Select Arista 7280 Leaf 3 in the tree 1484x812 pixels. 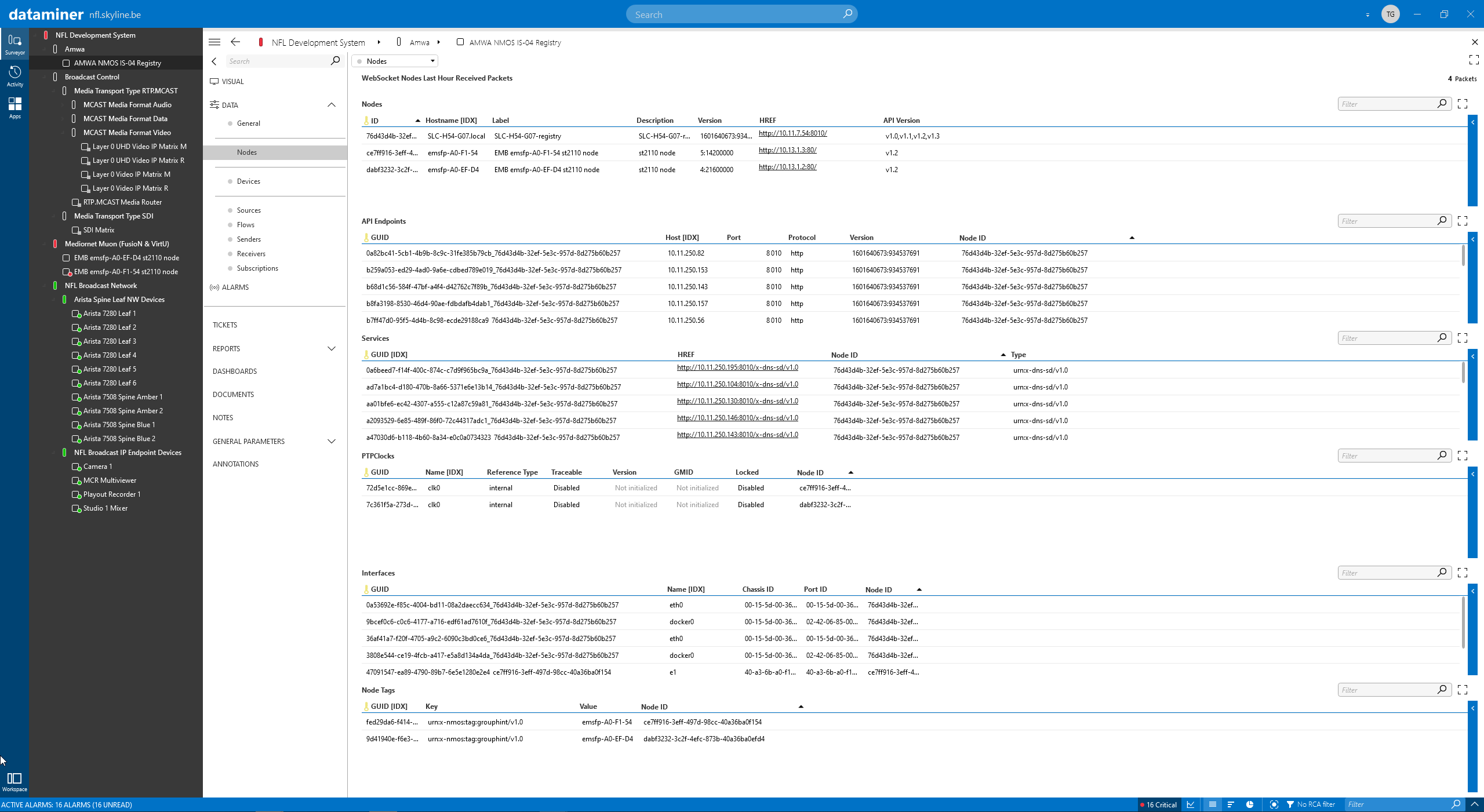pos(110,341)
